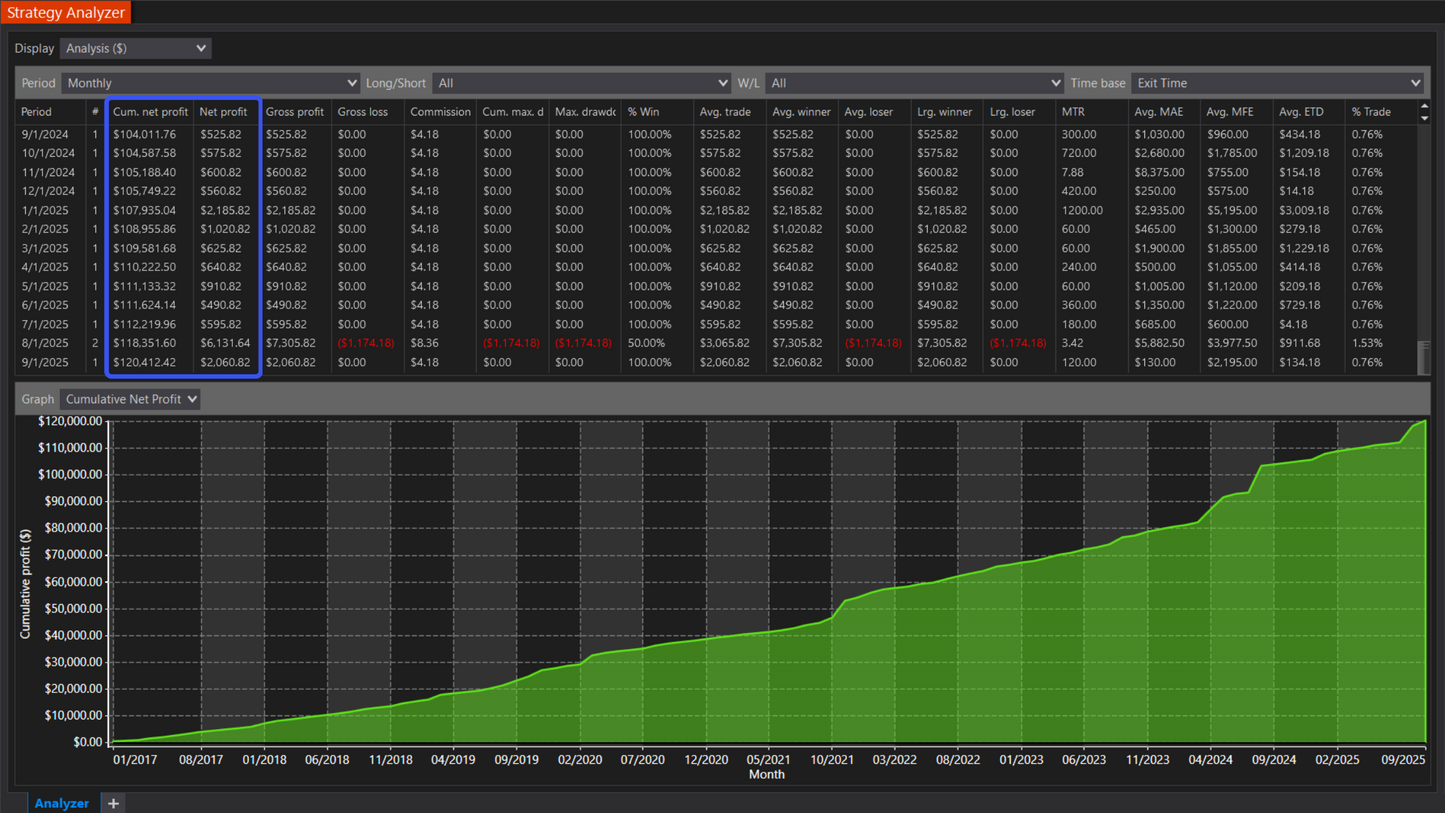Click the MTR column header
The width and height of the screenshot is (1445, 813).
pos(1073,112)
